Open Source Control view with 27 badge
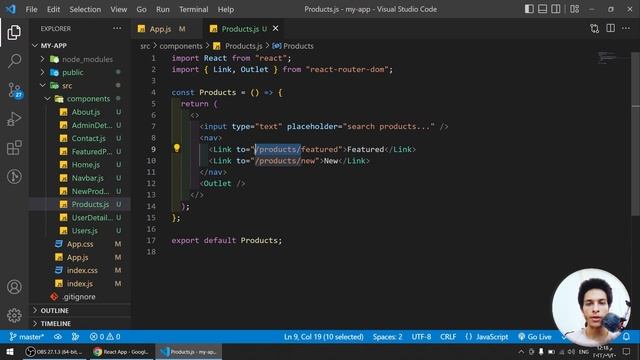The image size is (640, 360). (x=15, y=90)
